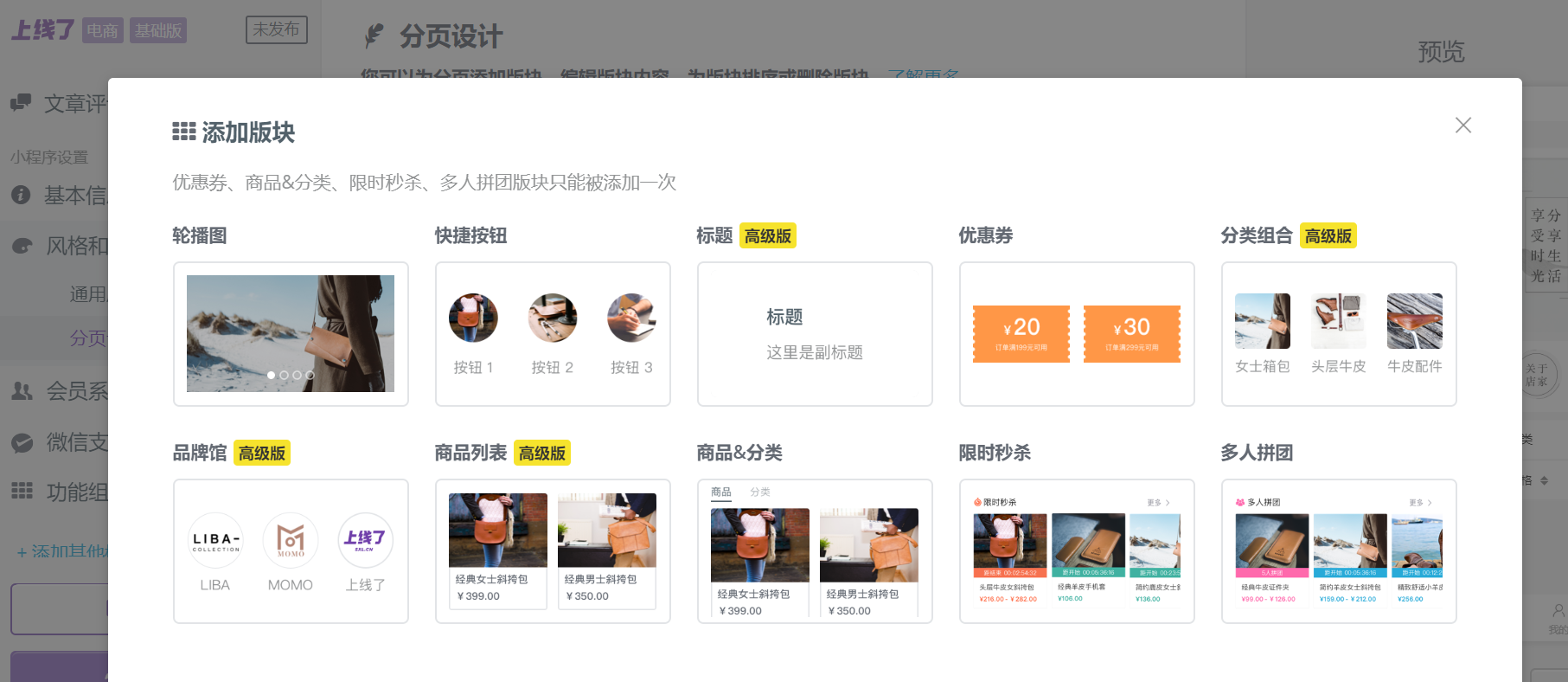Close the 添加版块 dialog

1462,125
